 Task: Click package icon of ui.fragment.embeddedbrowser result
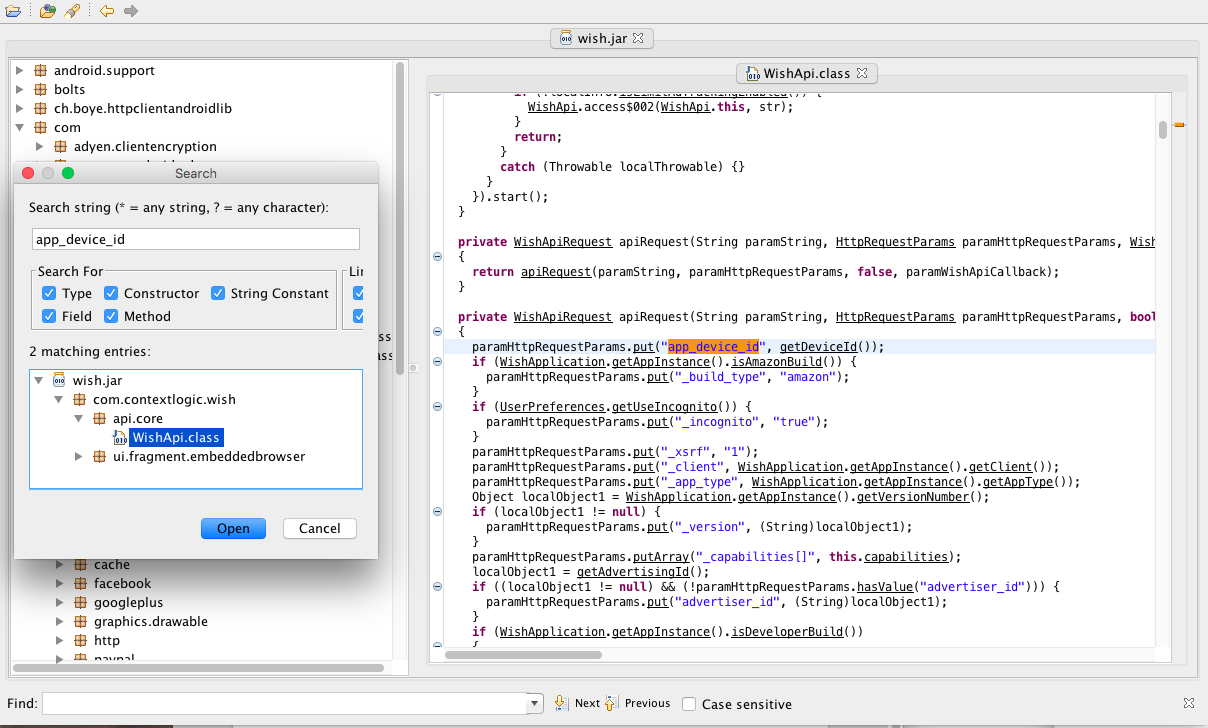99,457
